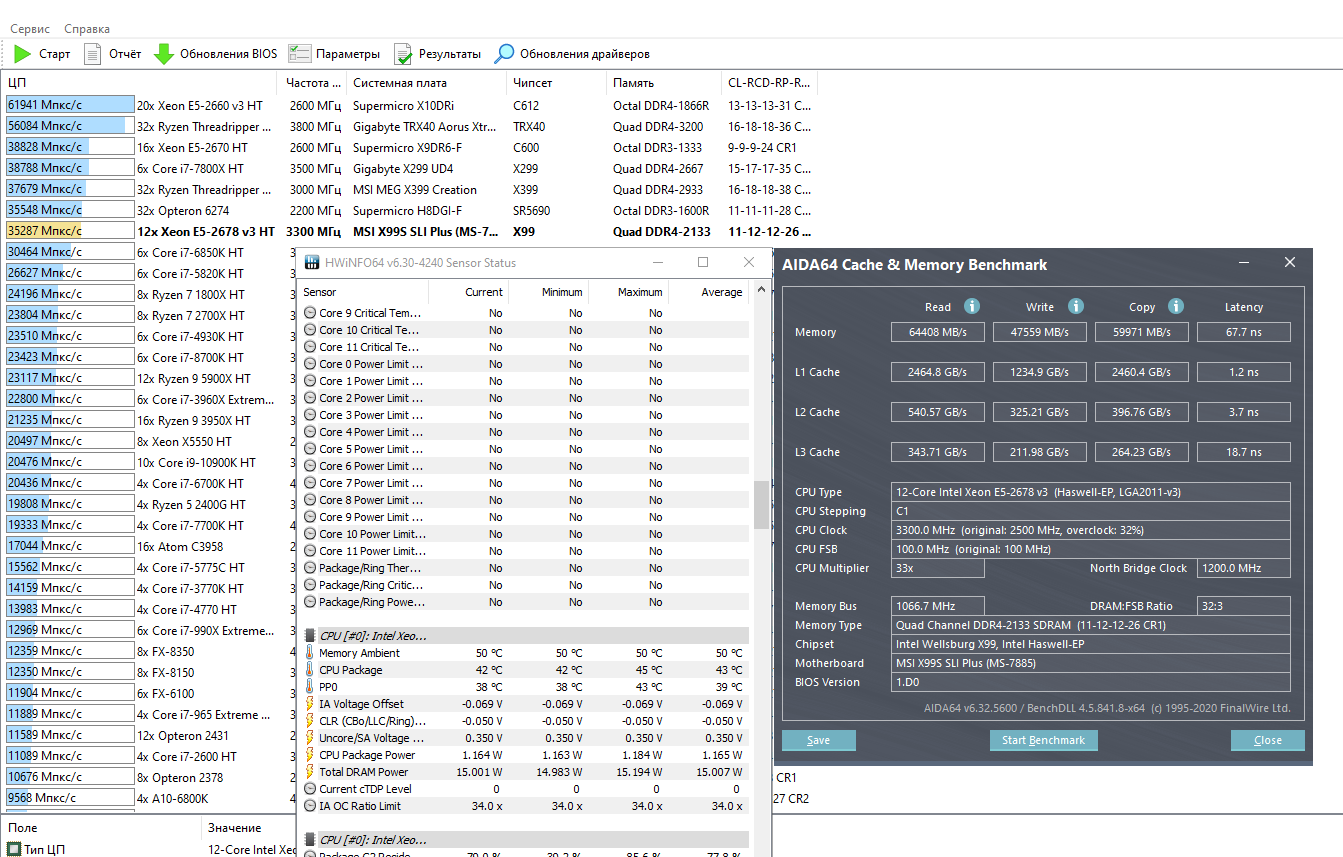This screenshot has width=1343, height=857.
Task: Click the Package/Ring Ther... row status icon
Action: click(310, 568)
